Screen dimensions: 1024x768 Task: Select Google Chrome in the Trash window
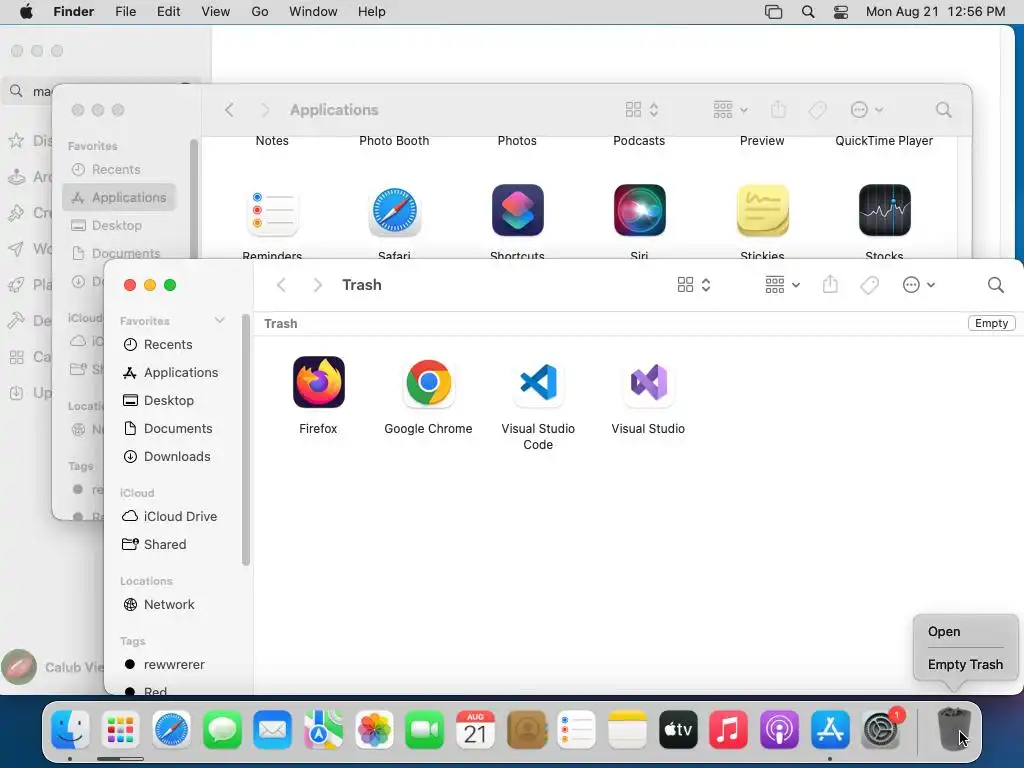click(428, 383)
